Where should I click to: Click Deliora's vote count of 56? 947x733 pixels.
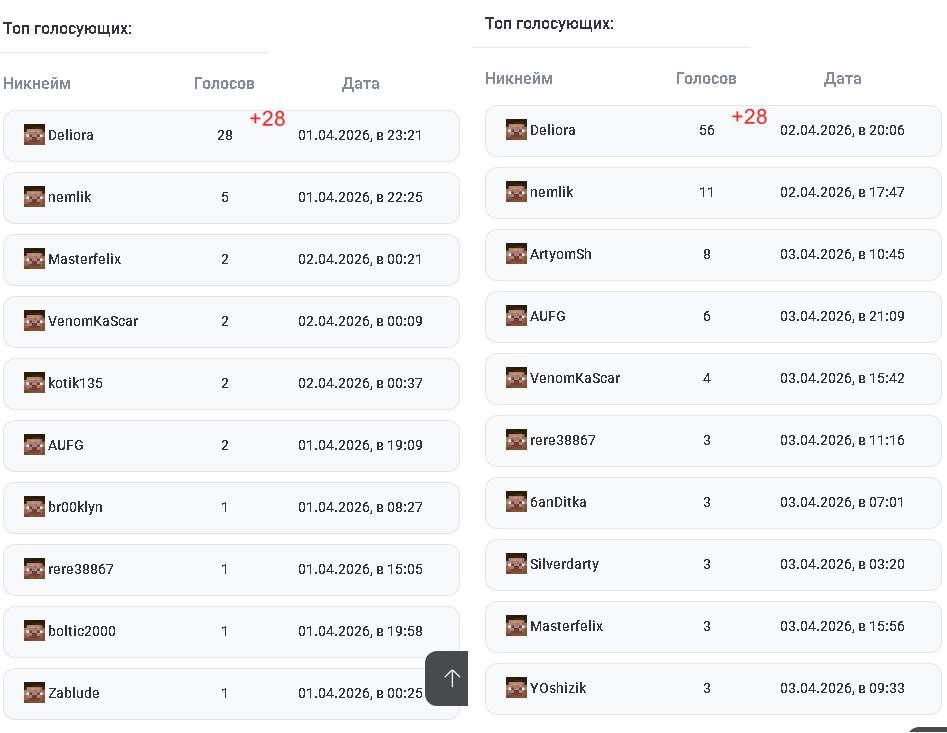pos(706,130)
